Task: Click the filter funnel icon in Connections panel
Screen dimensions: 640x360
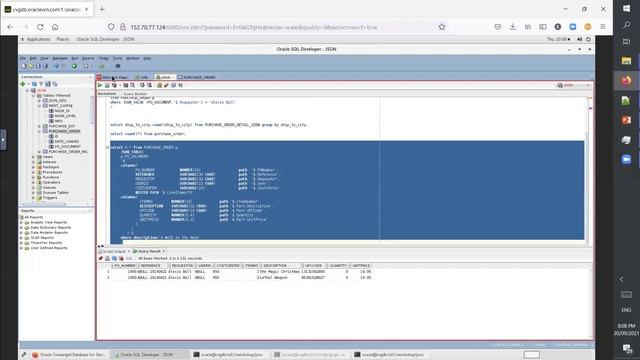Action: click(x=41, y=84)
